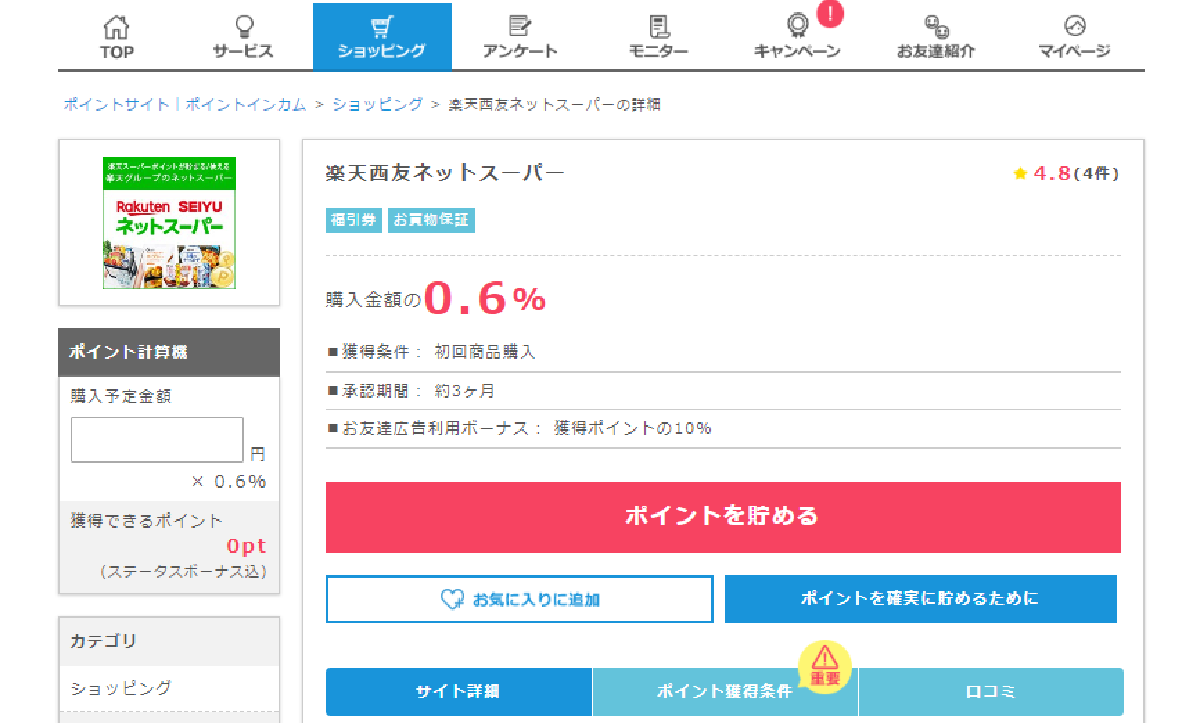Click the 楽天西友ネットスーパー title heading
Image resolution: width=1200 pixels, height=723 pixels.
point(445,173)
